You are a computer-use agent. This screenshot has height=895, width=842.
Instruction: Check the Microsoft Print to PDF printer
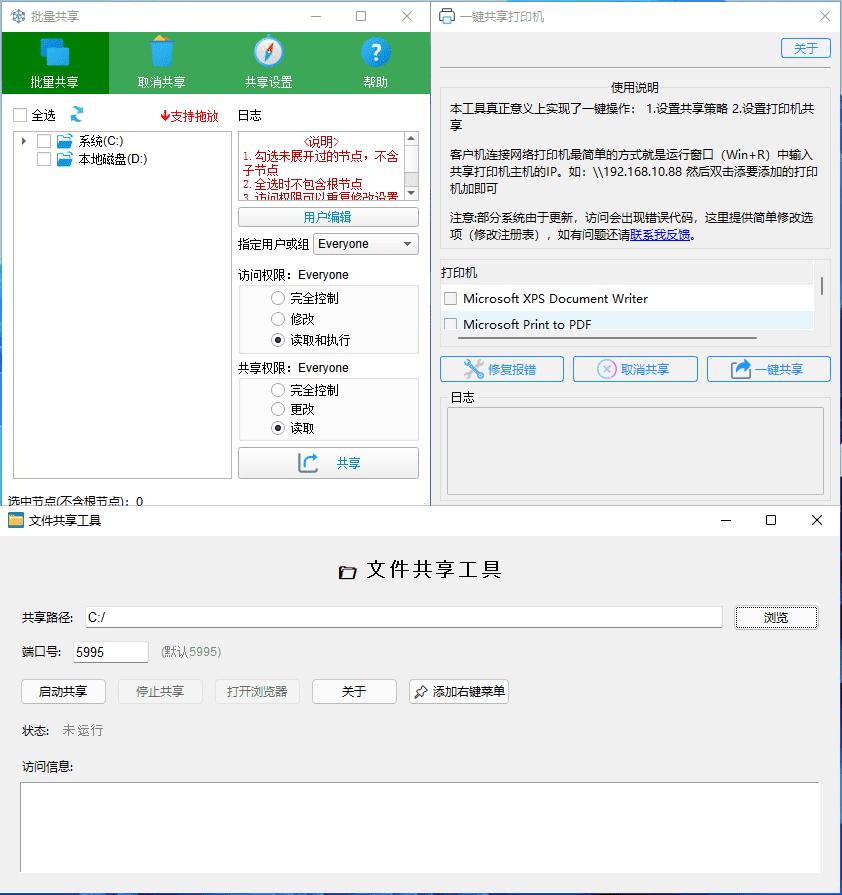(450, 323)
